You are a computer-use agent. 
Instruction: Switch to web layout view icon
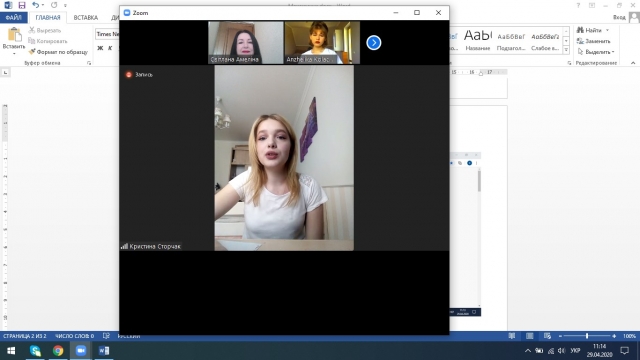[547, 336]
